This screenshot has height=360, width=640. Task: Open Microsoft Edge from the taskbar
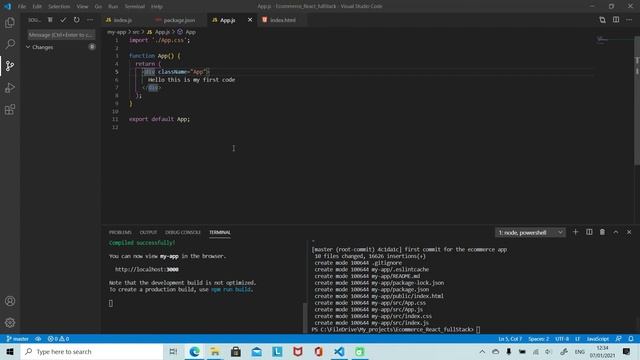(194, 351)
